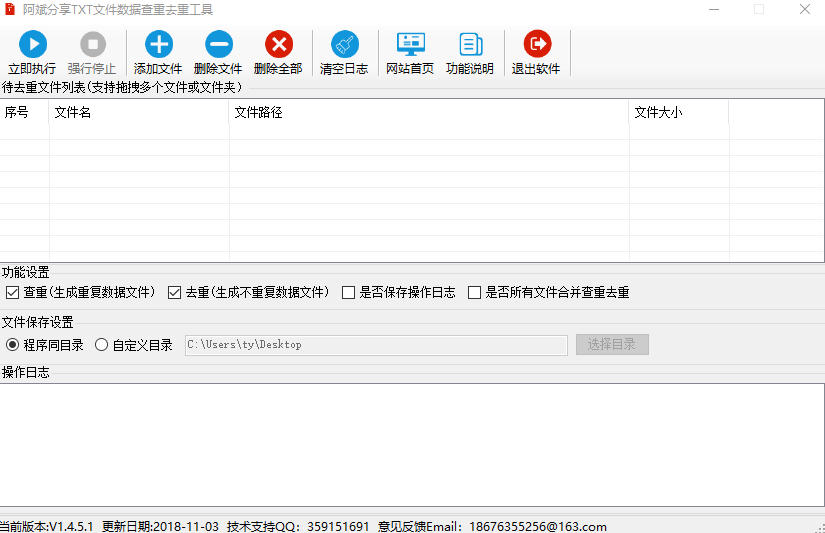825x533 pixels.
Task: Open the 网站首页 website icon
Action: point(410,44)
